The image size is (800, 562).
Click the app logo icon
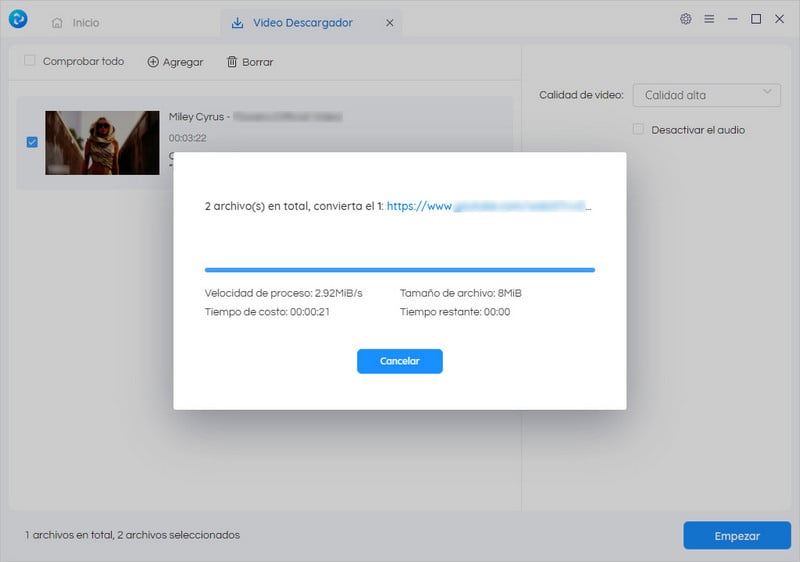point(18,19)
